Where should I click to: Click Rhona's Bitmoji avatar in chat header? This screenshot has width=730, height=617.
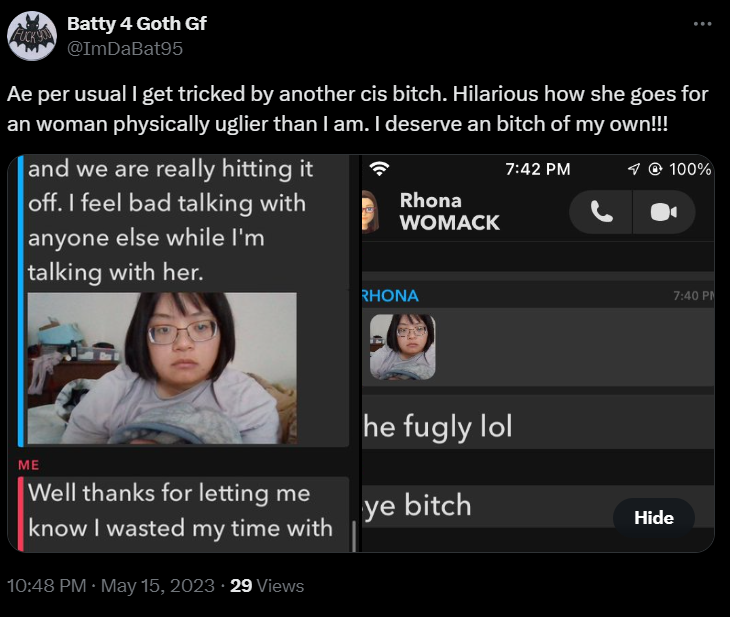tap(370, 211)
